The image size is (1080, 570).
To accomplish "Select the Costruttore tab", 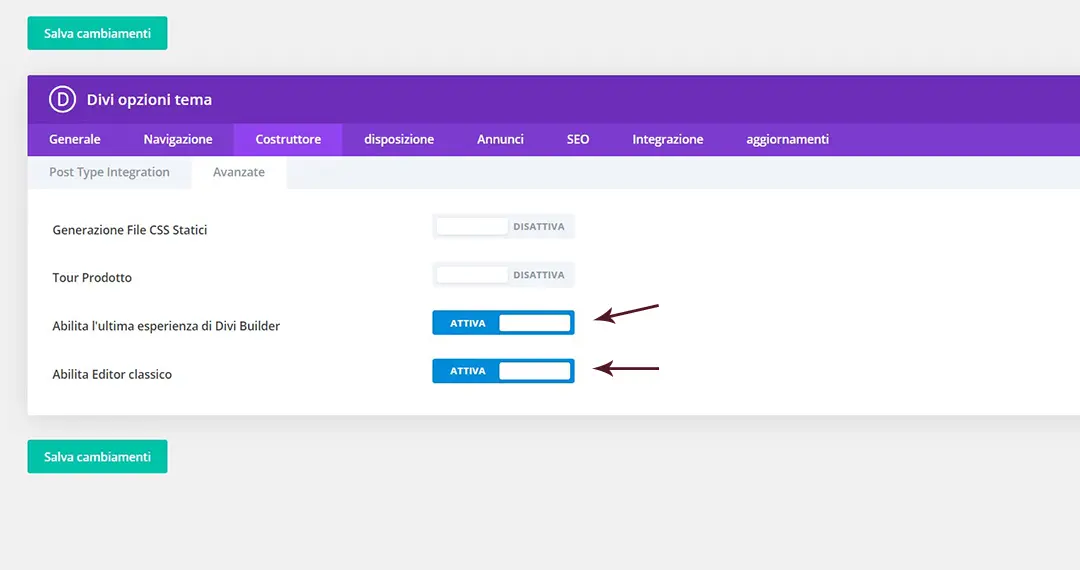I will point(288,139).
